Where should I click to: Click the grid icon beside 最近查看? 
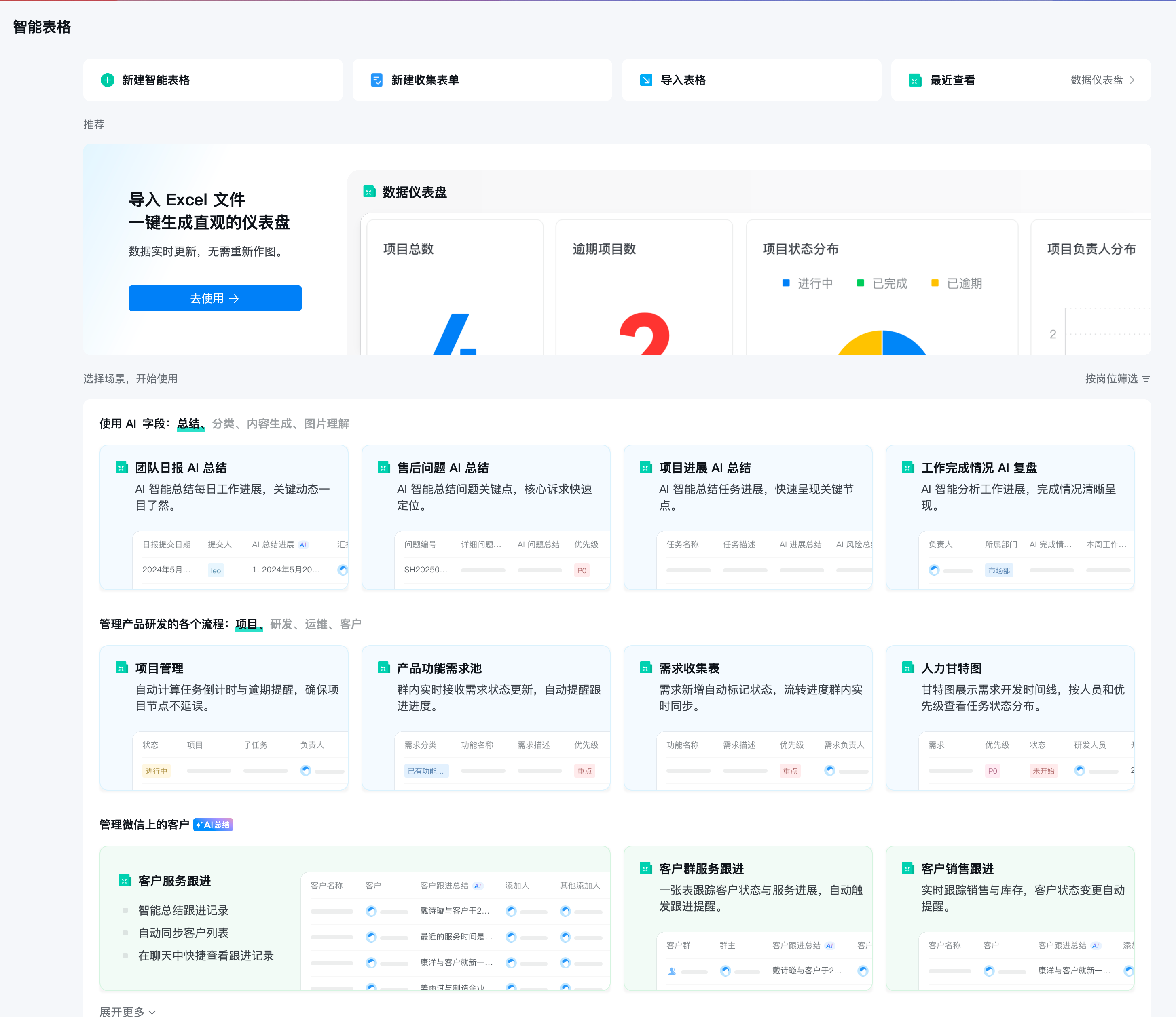click(x=915, y=80)
